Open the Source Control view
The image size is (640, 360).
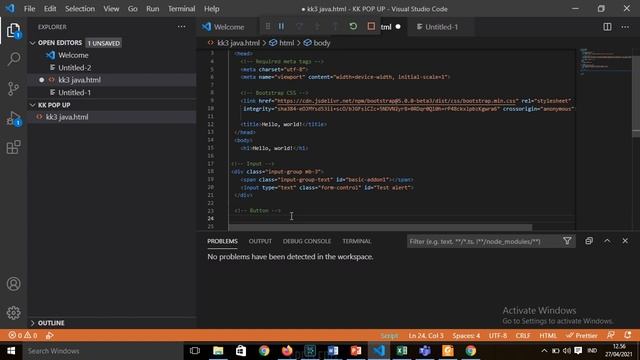(13, 88)
